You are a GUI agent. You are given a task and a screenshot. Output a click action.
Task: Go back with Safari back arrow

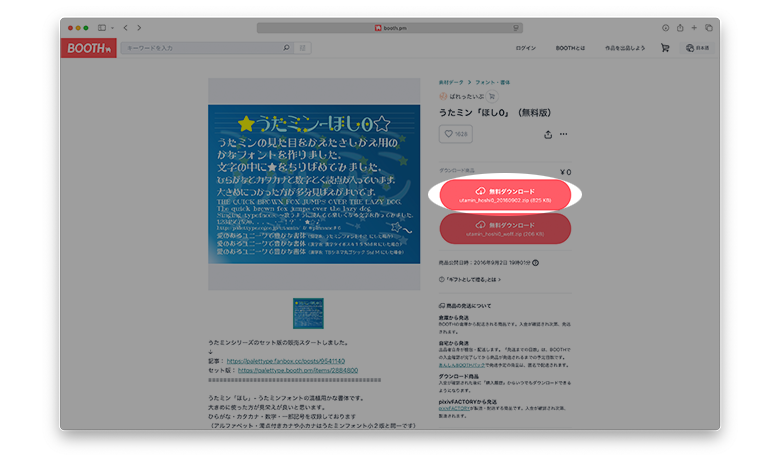(125, 28)
